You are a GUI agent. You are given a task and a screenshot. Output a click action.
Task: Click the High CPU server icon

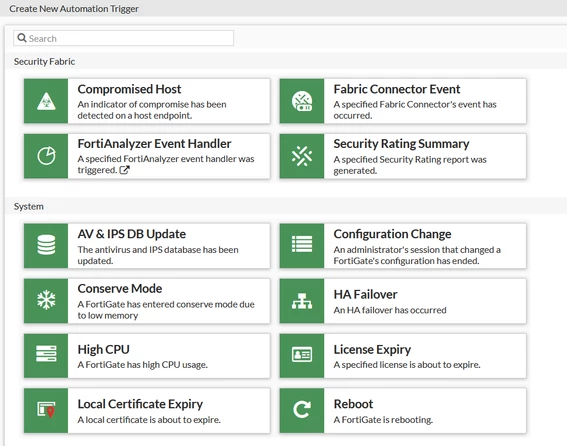pyautogui.click(x=46, y=353)
